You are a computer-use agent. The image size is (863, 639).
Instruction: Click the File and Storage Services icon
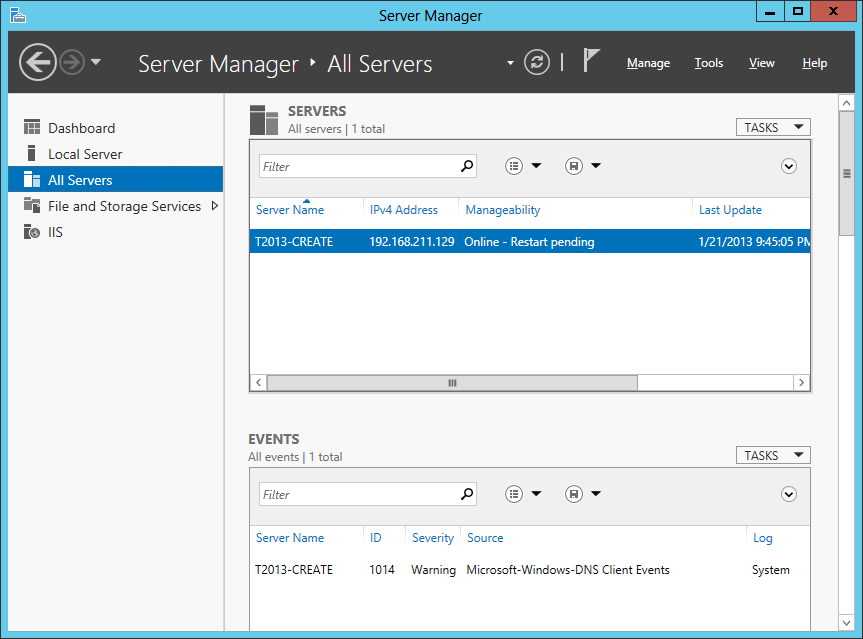[31, 206]
